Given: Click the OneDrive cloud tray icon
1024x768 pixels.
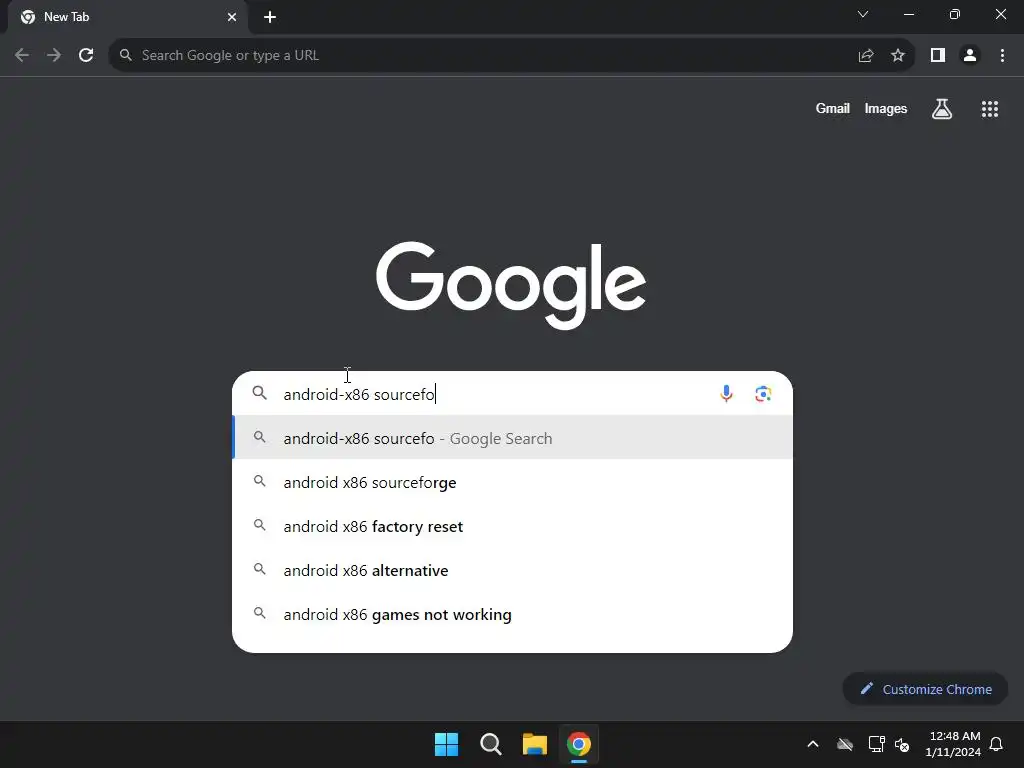Looking at the screenshot, I should [x=845, y=744].
